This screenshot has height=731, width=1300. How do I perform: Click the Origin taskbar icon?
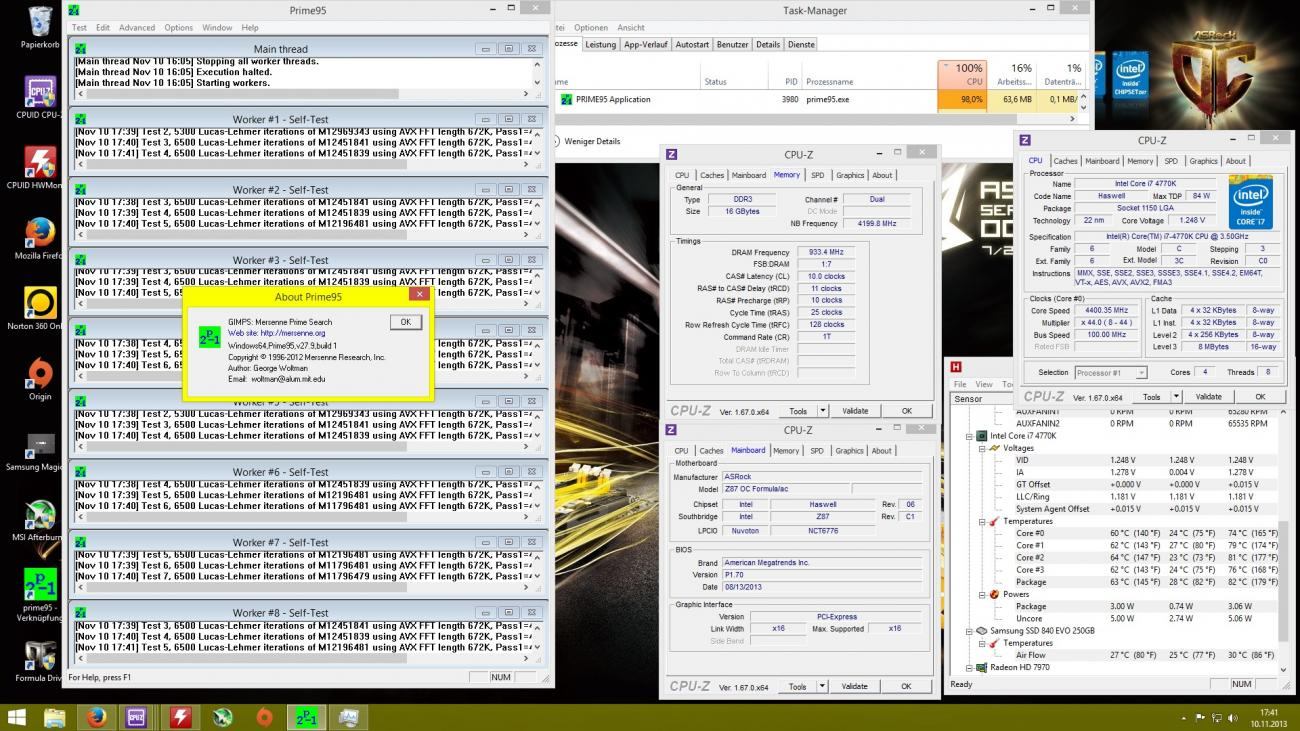pos(265,717)
